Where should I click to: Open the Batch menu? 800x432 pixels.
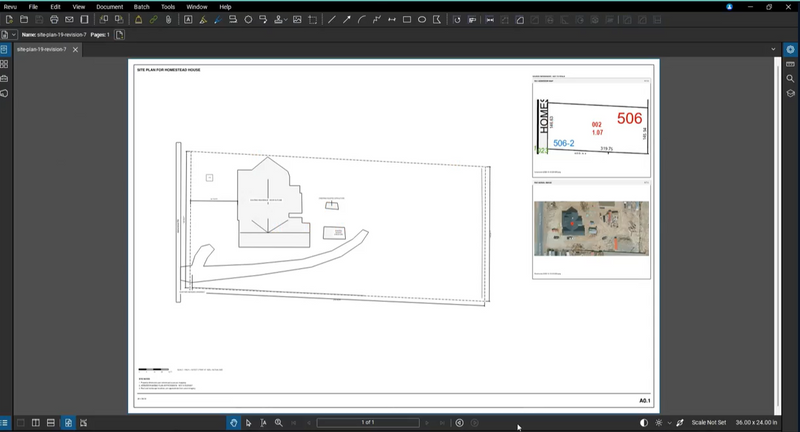[x=142, y=7]
